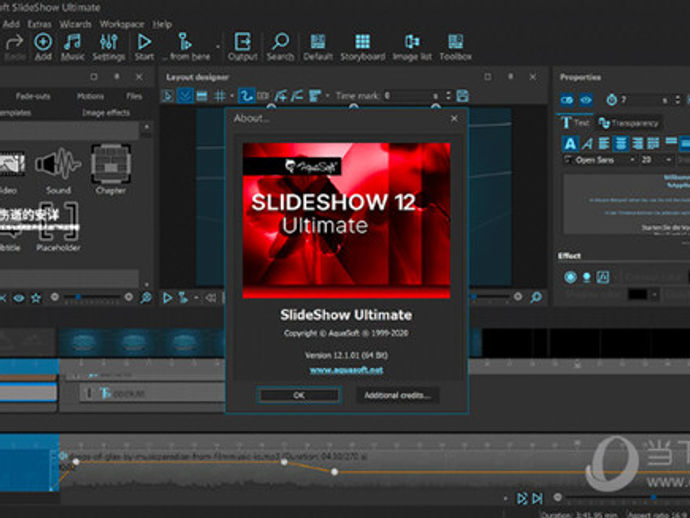Open the www.aquasoft.net link
Viewport: 690px width, 518px height.
point(346,370)
